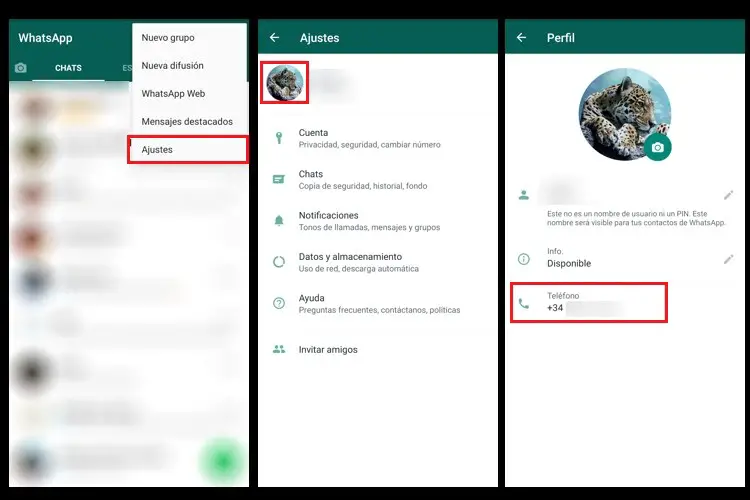Tap the question mark icon beside Ayuda
750x500 pixels.
pos(279,303)
